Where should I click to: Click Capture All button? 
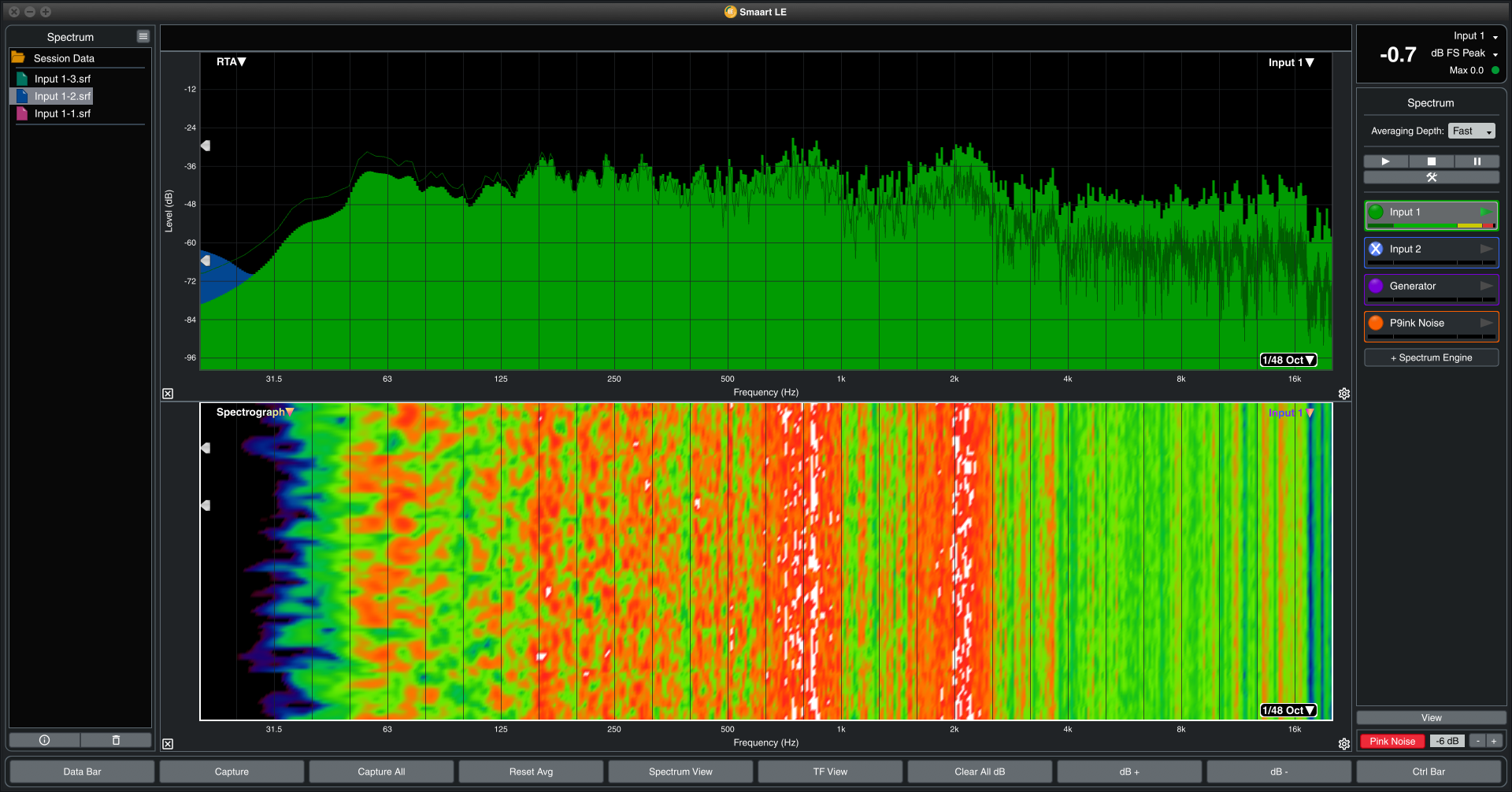click(x=381, y=772)
